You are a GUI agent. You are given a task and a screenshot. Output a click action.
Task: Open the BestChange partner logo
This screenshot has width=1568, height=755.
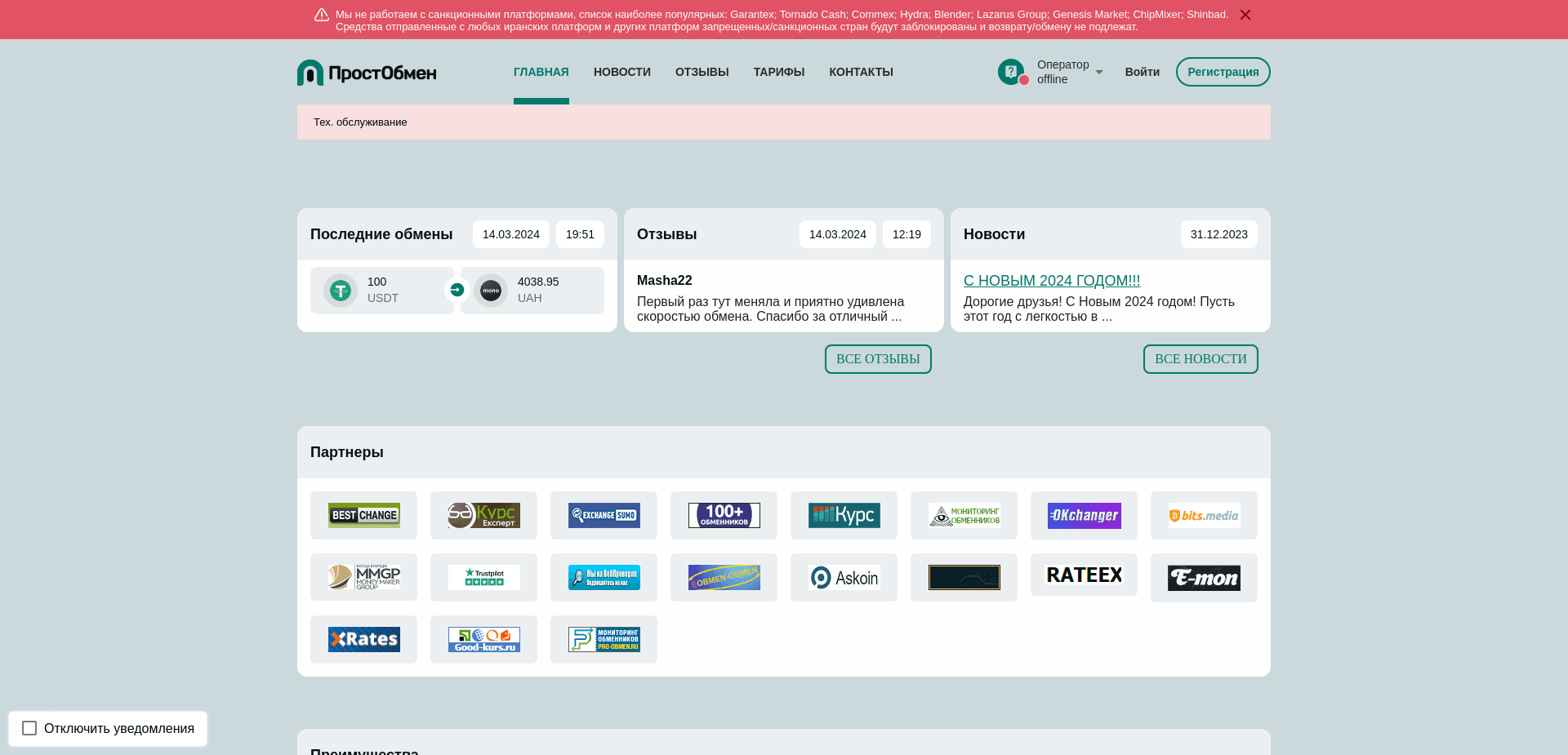point(363,515)
